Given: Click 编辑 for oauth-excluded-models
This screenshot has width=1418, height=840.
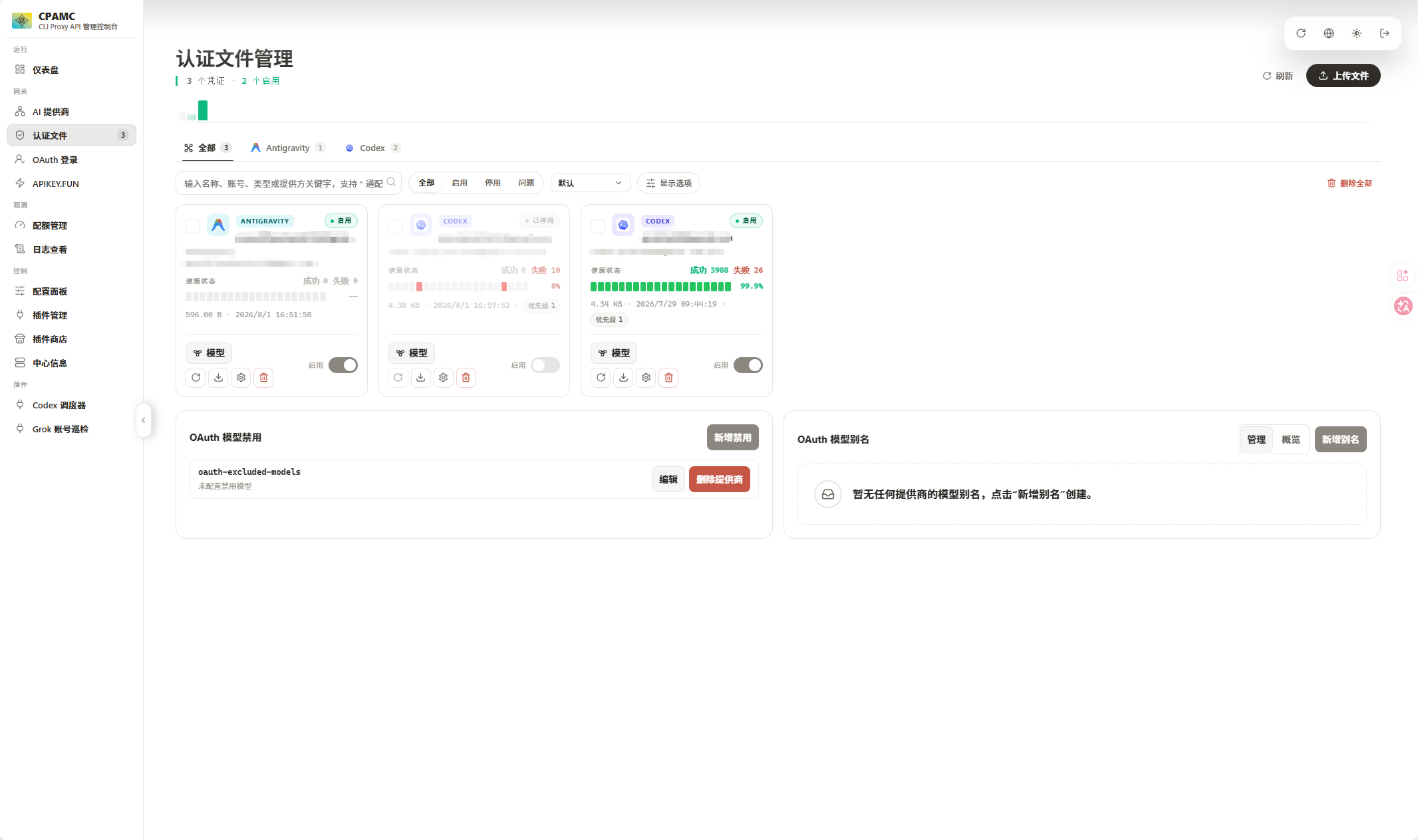Looking at the screenshot, I should 668,480.
